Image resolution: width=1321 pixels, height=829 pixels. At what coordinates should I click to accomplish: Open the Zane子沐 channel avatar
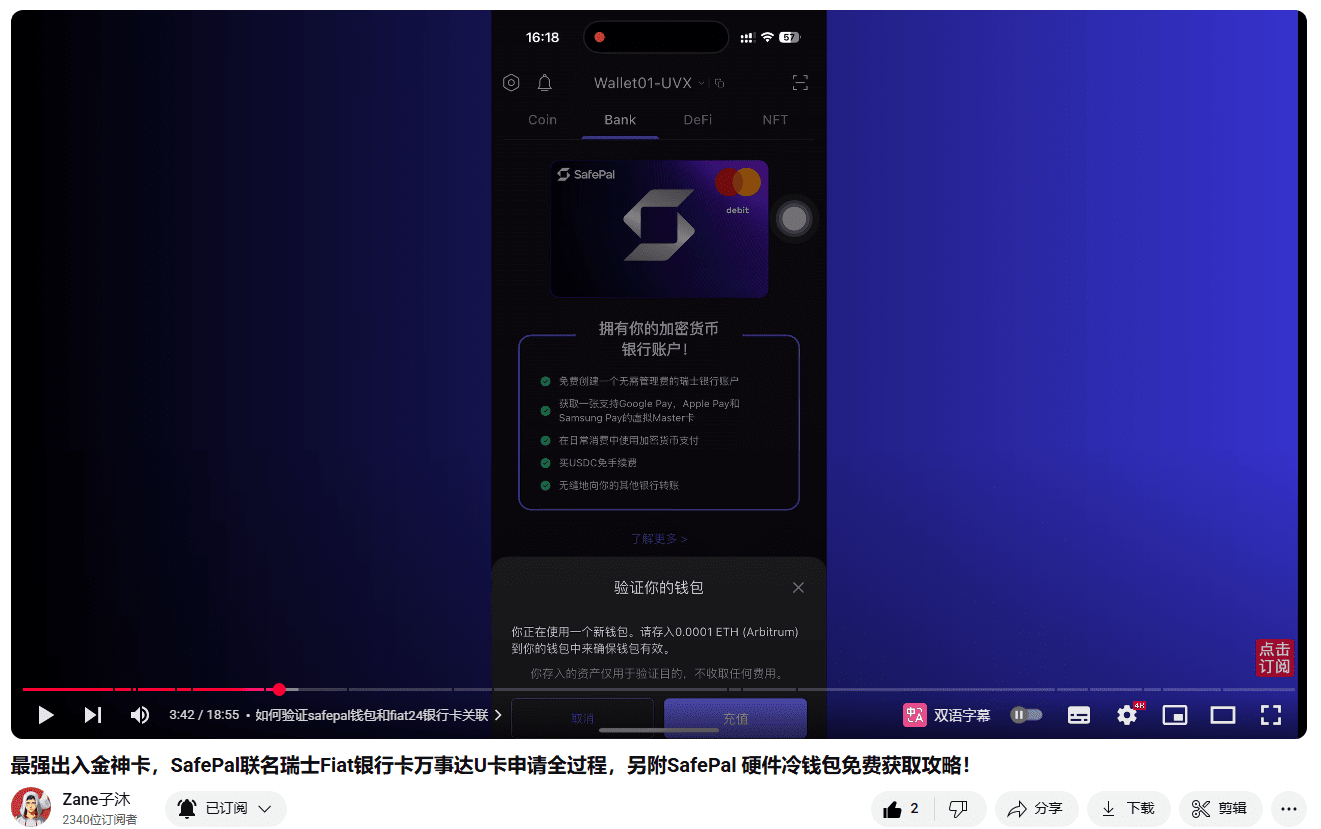coord(31,807)
